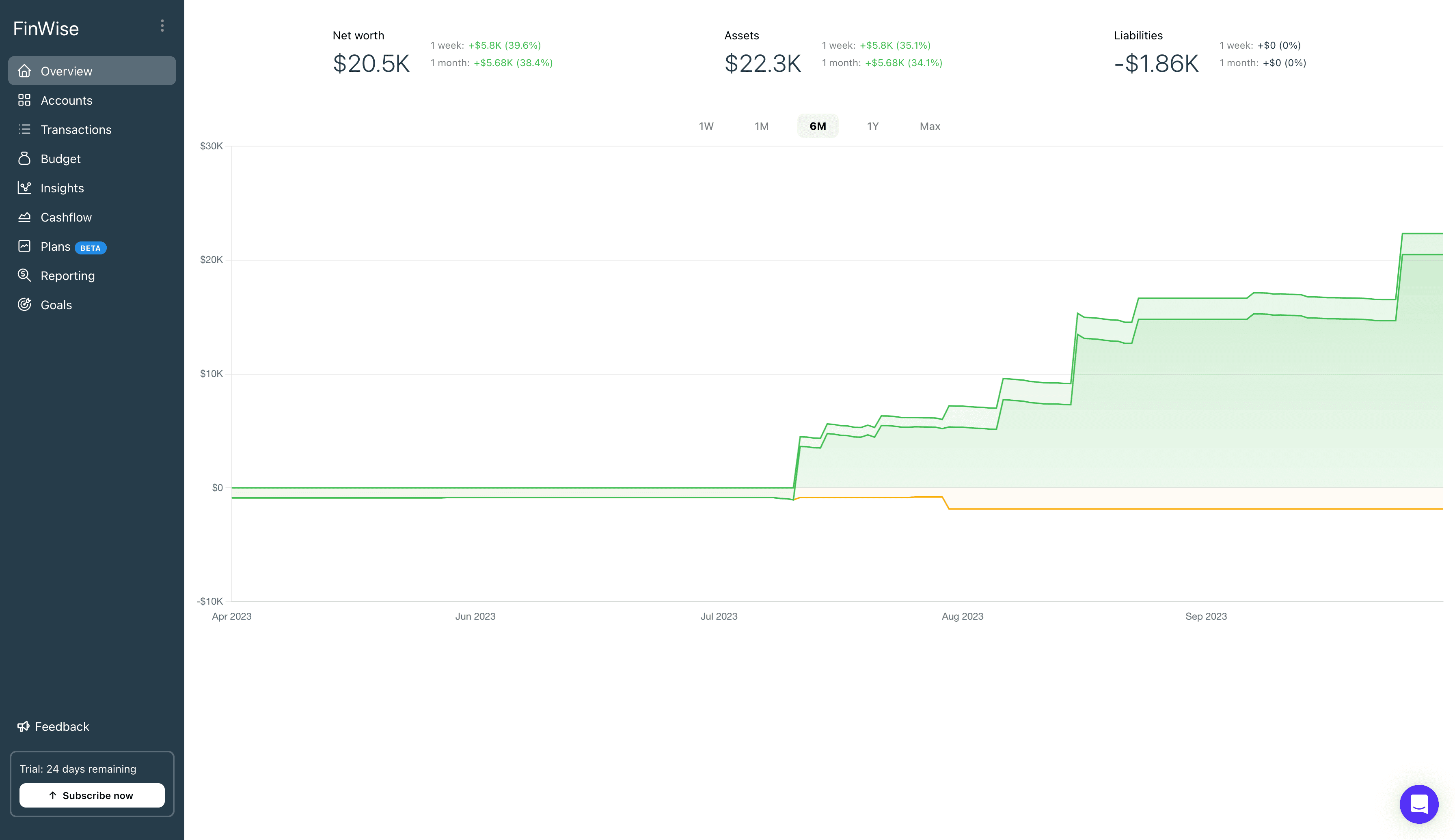This screenshot has width=1455, height=840.
Task: Open the Accounts grid icon
Action: (24, 100)
